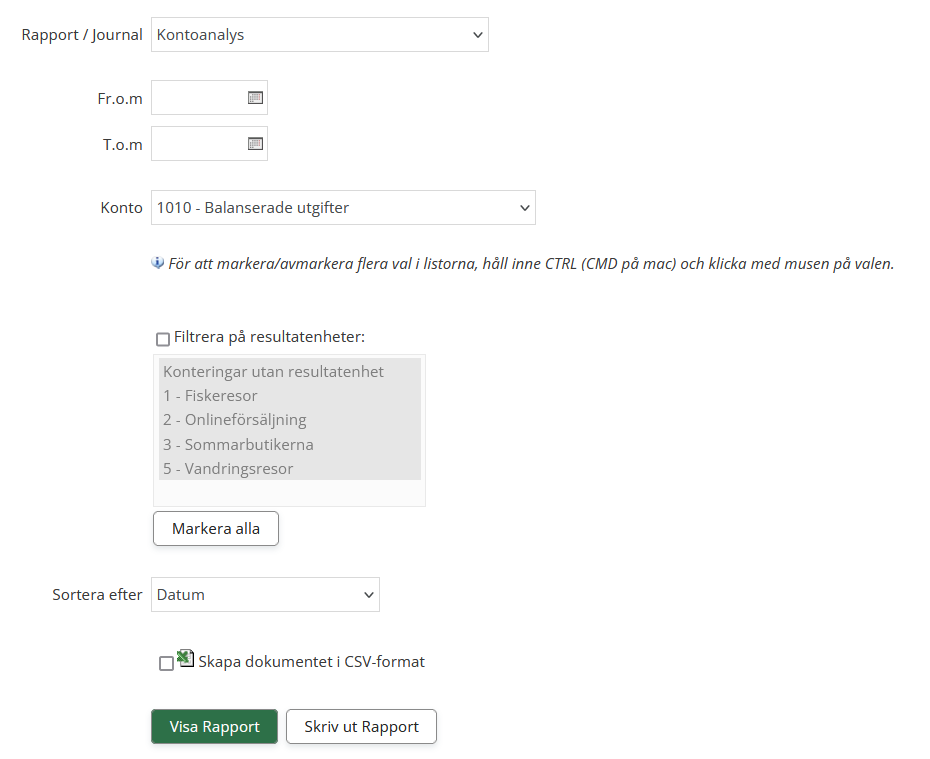Focus the T.o.m date input field
930x759 pixels.
pyautogui.click(x=198, y=144)
